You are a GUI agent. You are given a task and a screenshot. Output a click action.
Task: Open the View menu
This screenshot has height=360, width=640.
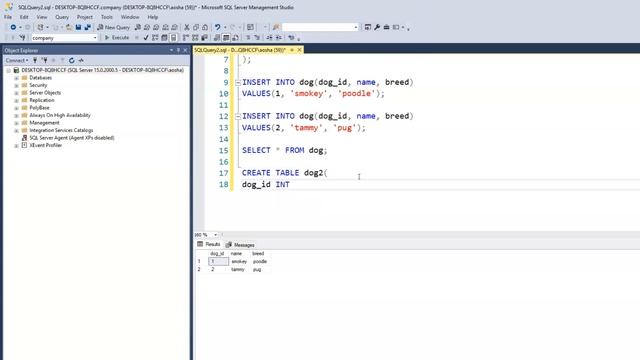(42, 17)
